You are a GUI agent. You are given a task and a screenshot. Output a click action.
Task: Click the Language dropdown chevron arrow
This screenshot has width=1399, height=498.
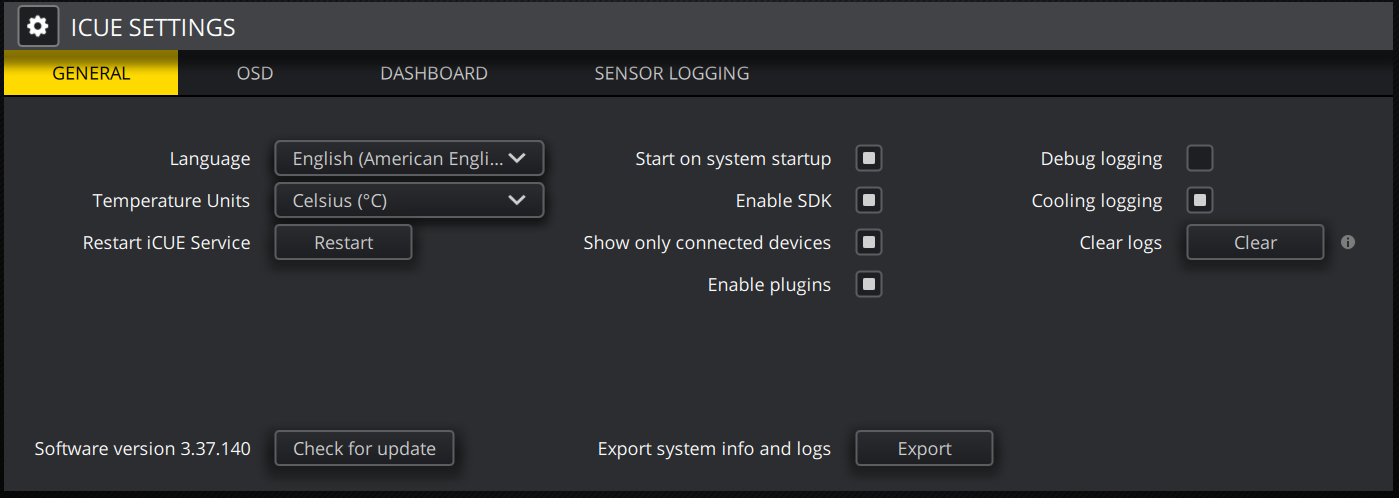tap(517, 158)
